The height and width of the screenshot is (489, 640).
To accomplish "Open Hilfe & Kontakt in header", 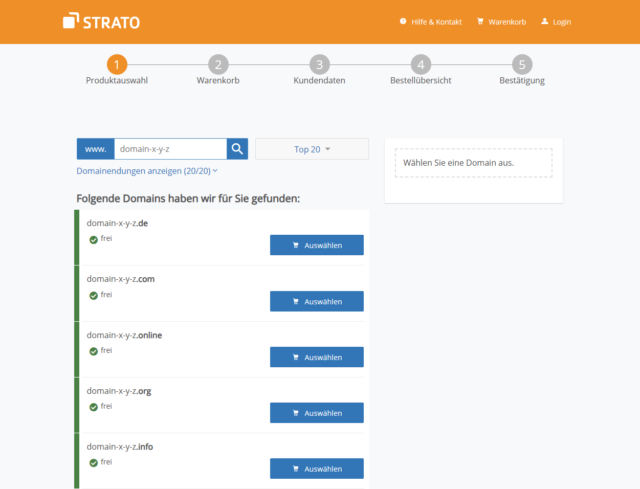I will coord(431,21).
